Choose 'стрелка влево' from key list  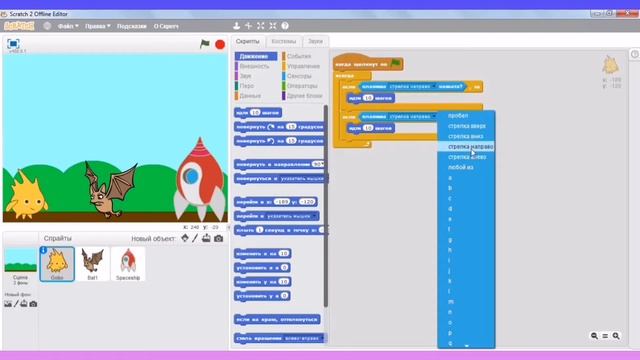point(466,157)
